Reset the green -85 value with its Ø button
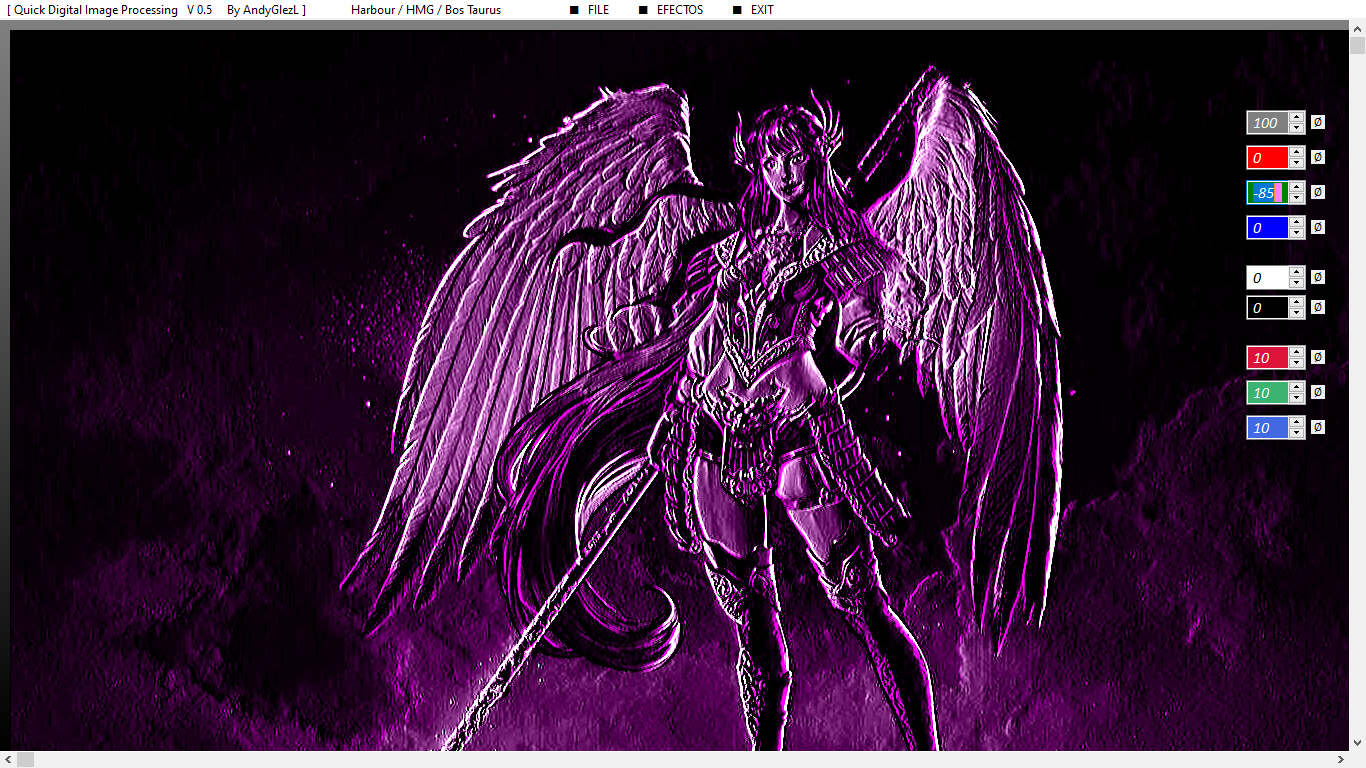This screenshot has height=768, width=1366. 1318,192
